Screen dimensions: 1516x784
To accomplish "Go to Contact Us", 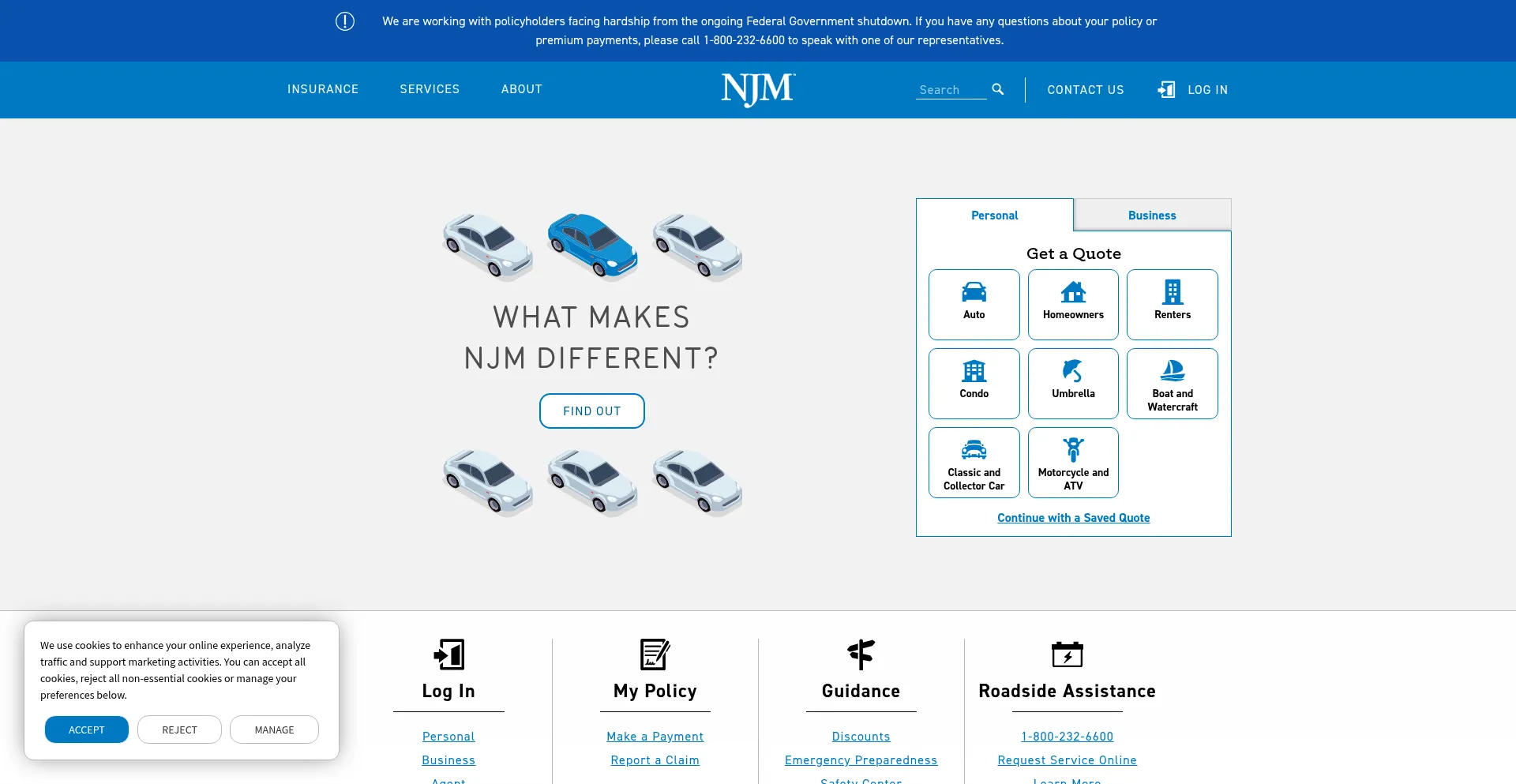I will click(x=1086, y=90).
